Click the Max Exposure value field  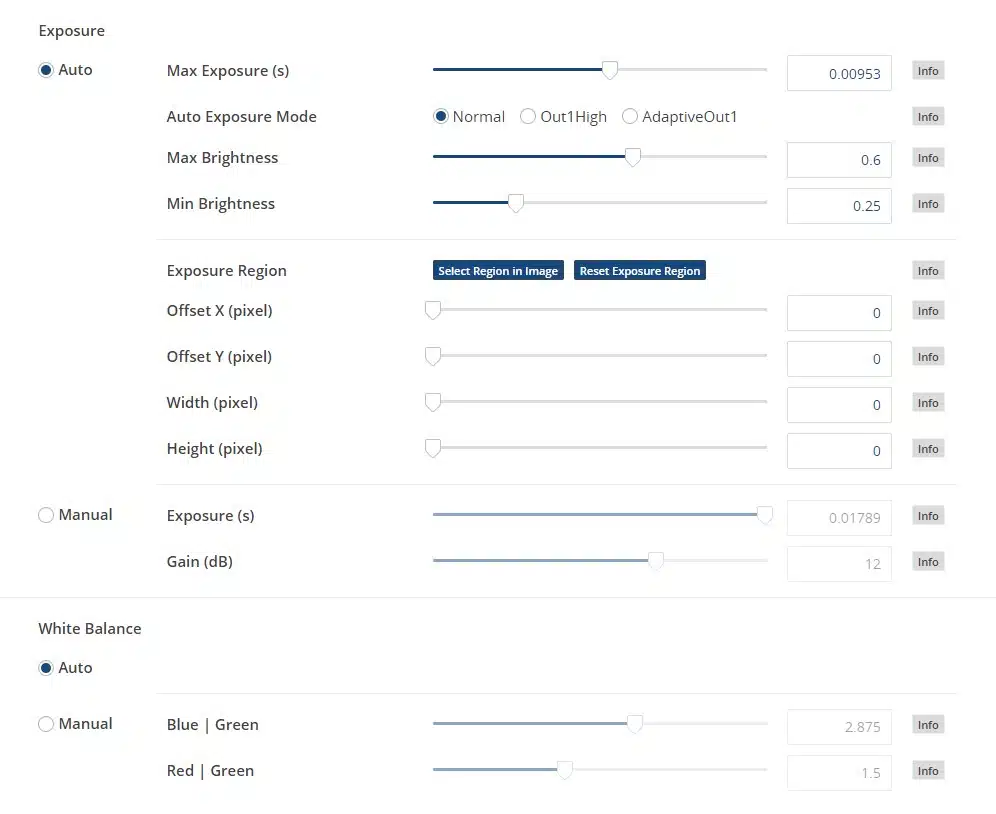[x=839, y=73]
